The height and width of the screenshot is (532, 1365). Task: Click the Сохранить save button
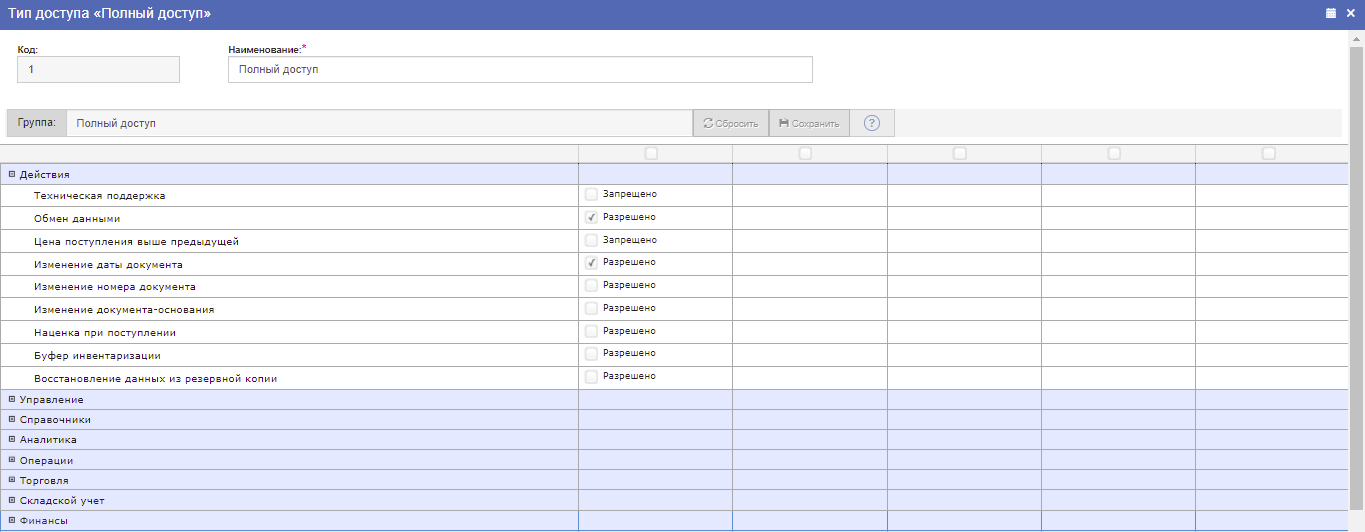(x=809, y=123)
